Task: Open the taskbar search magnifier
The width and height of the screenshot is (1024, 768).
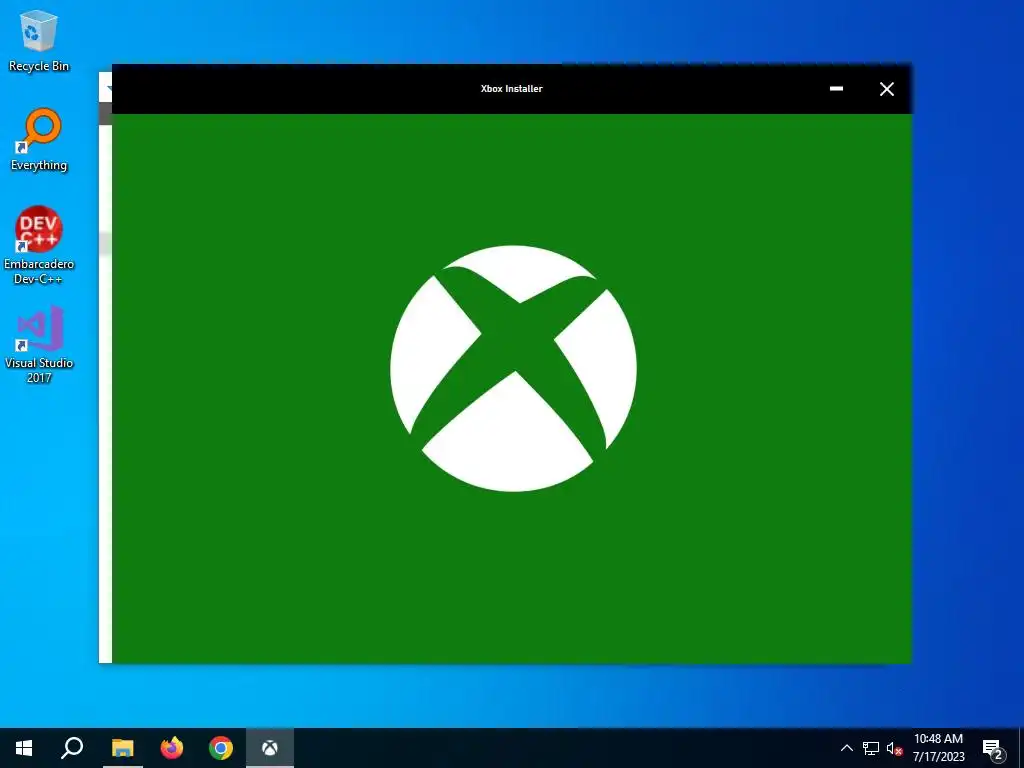Action: (72, 748)
